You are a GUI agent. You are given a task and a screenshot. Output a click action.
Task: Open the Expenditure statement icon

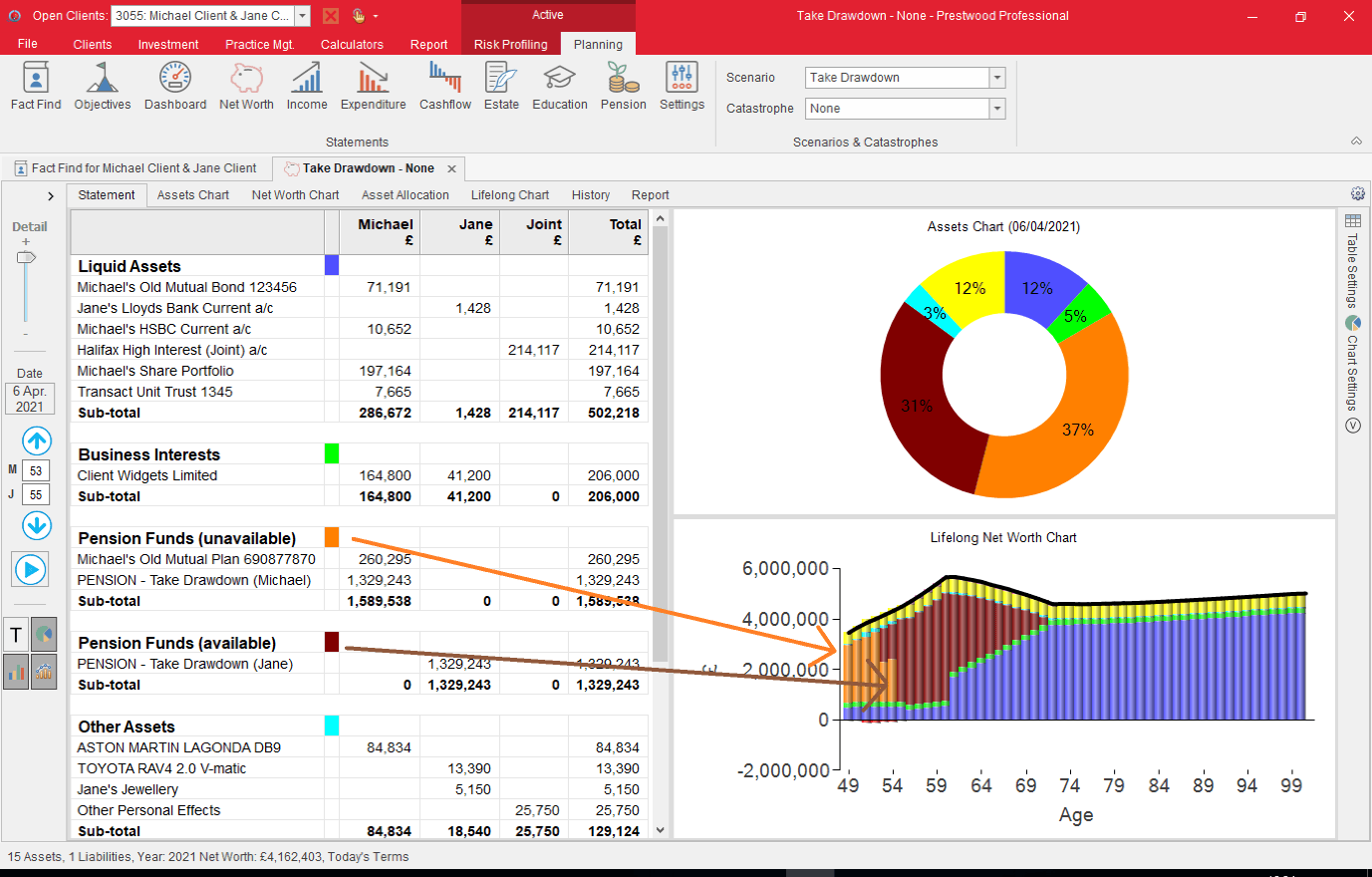pyautogui.click(x=374, y=86)
